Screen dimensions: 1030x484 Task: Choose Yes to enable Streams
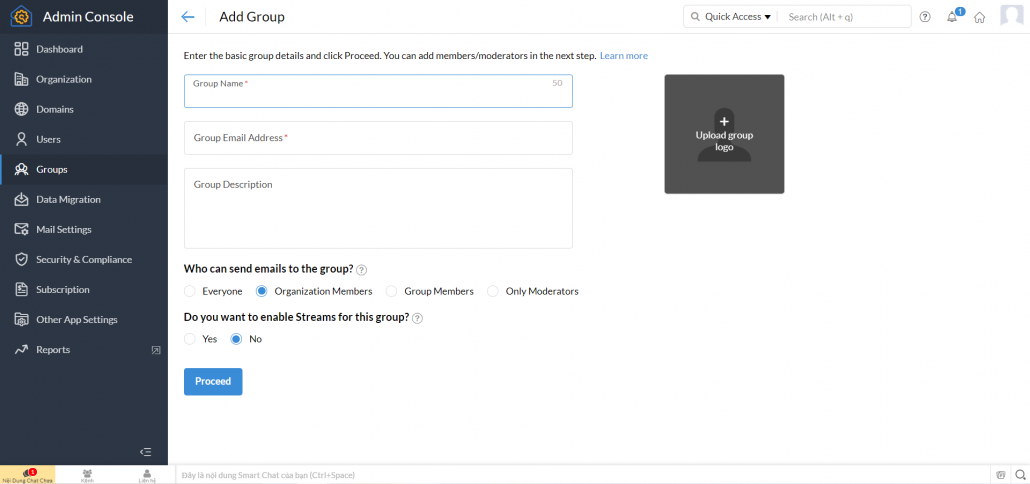coord(190,339)
